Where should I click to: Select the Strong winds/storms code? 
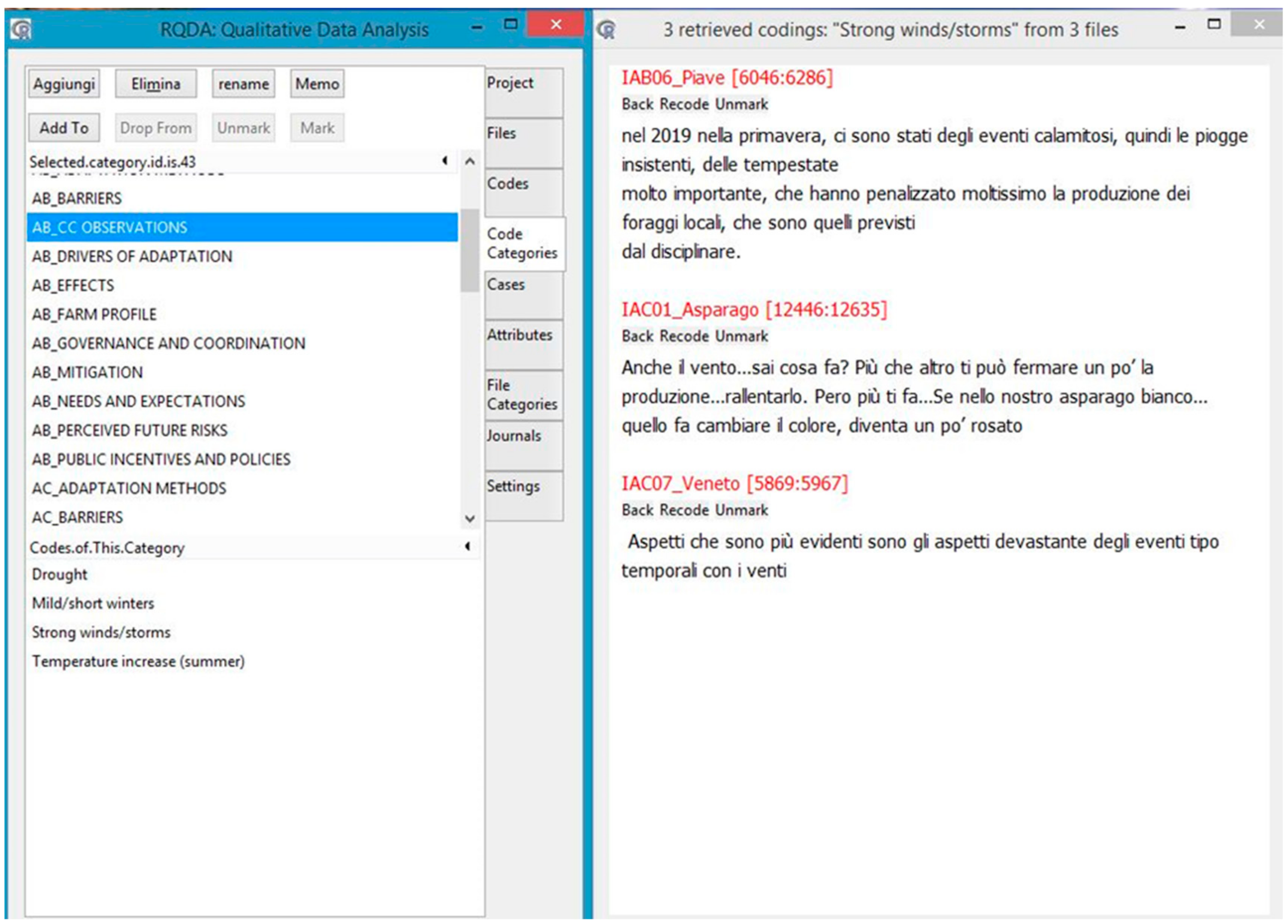click(101, 632)
